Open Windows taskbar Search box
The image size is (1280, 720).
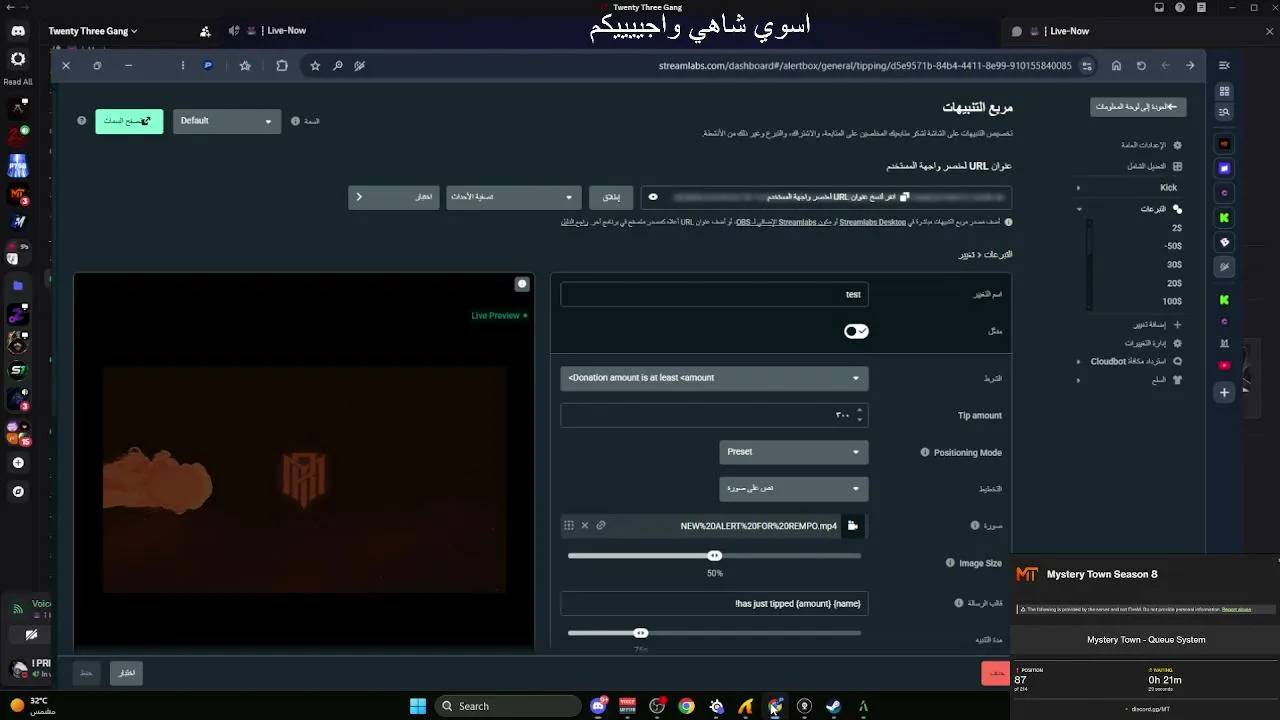pyautogui.click(x=506, y=706)
